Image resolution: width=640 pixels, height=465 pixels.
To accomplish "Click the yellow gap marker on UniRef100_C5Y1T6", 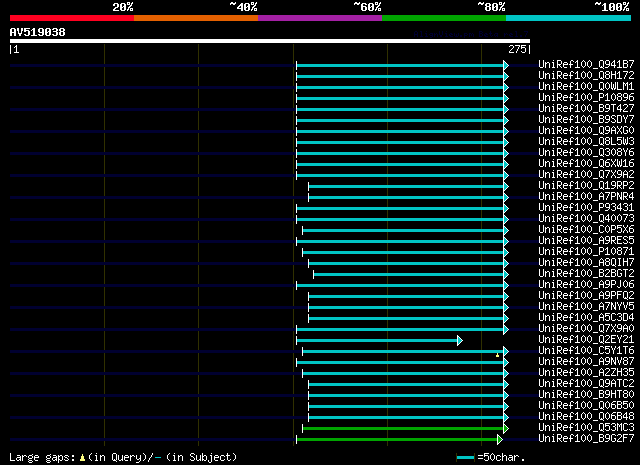I will 497,355.
